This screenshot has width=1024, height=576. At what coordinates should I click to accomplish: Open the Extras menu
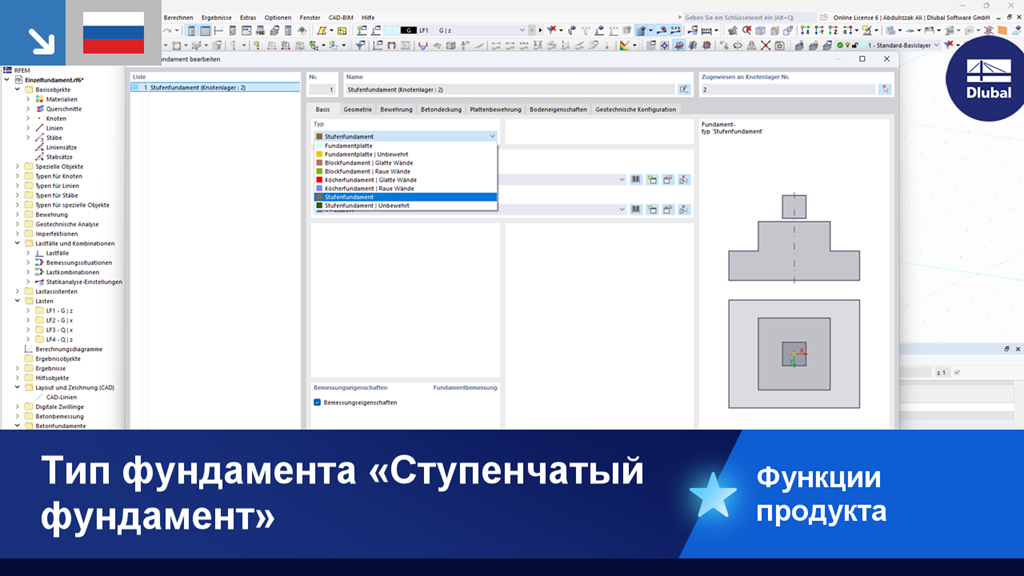pyautogui.click(x=248, y=18)
